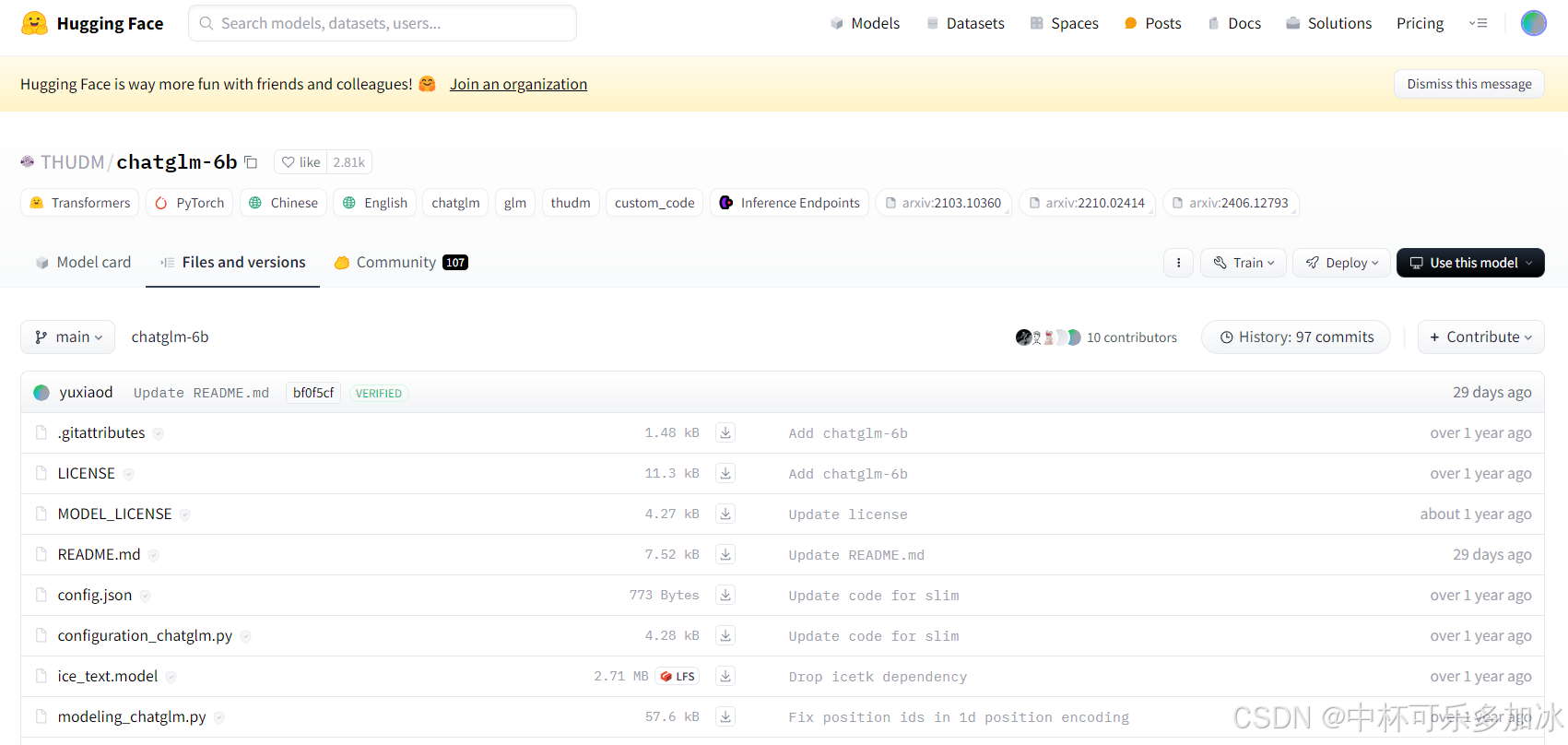The height and width of the screenshot is (745, 1568).
Task: Go to Models in top navigation
Action: pos(865,23)
